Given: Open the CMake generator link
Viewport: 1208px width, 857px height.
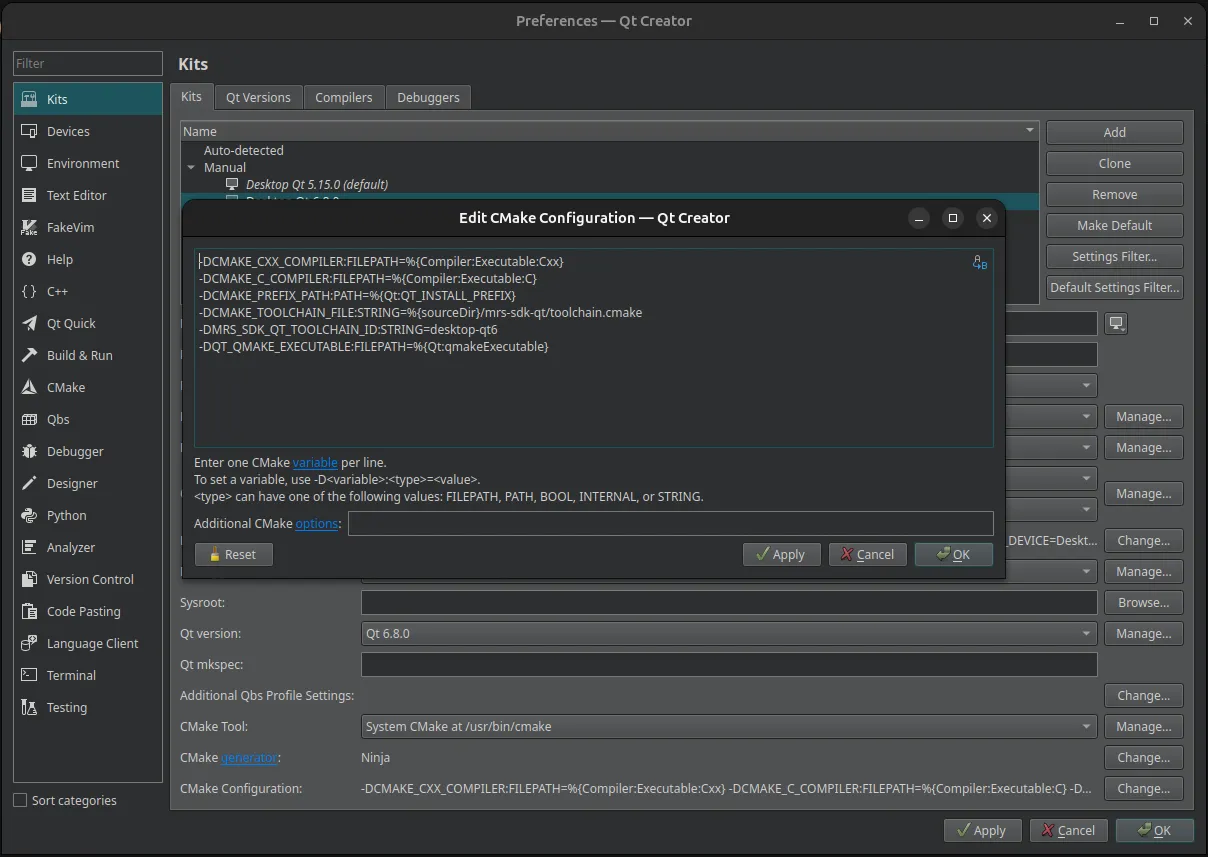Looking at the screenshot, I should [x=250, y=757].
